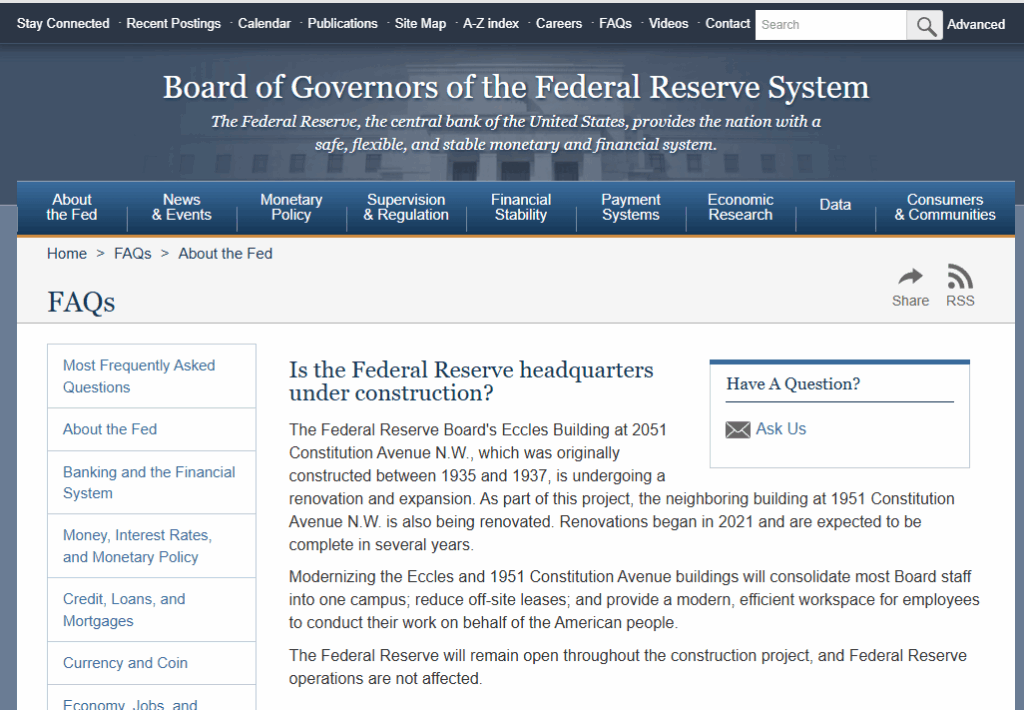Select Banking and the Financial System
The image size is (1024, 710).
coord(149,482)
